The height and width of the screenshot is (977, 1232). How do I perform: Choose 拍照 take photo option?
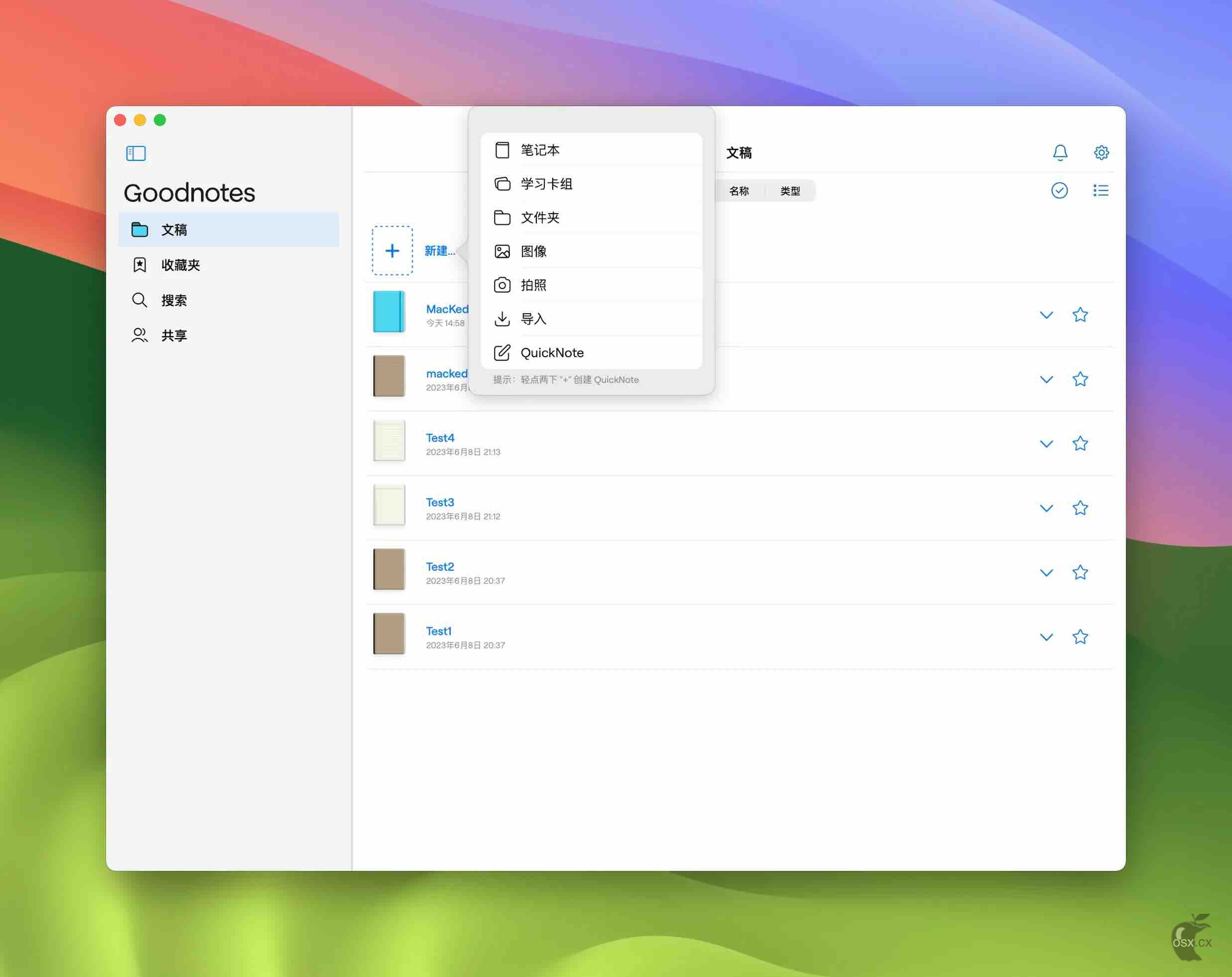pyautogui.click(x=592, y=285)
